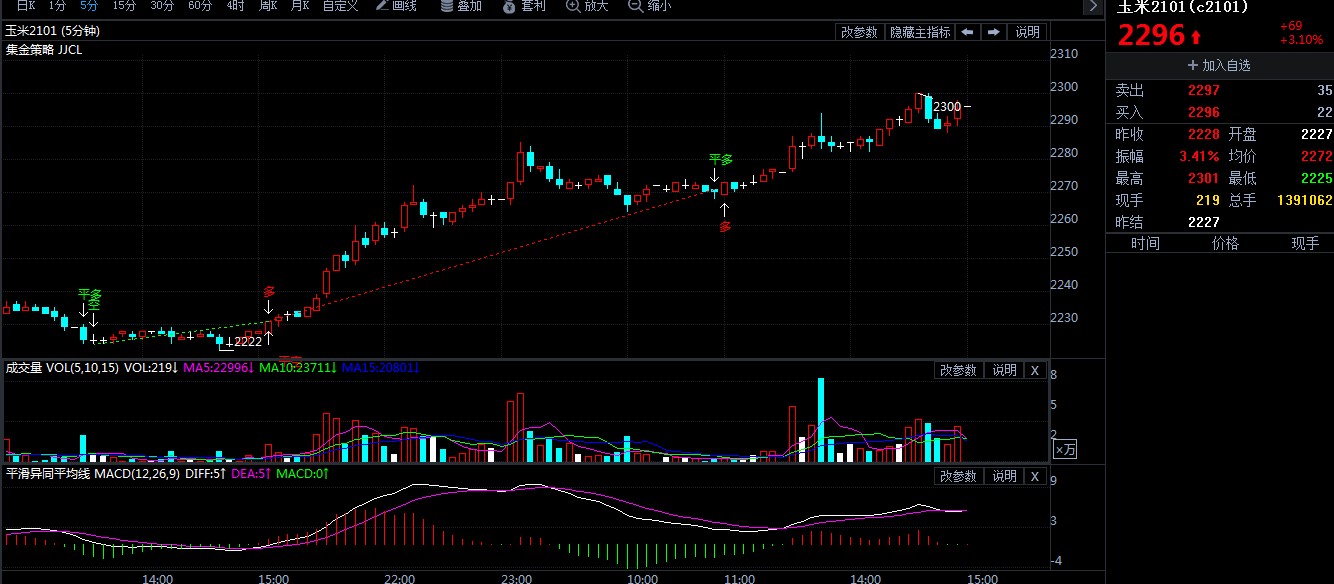Add contract via 加入自选
Screen dimensions: 1334x584
(1219, 65)
